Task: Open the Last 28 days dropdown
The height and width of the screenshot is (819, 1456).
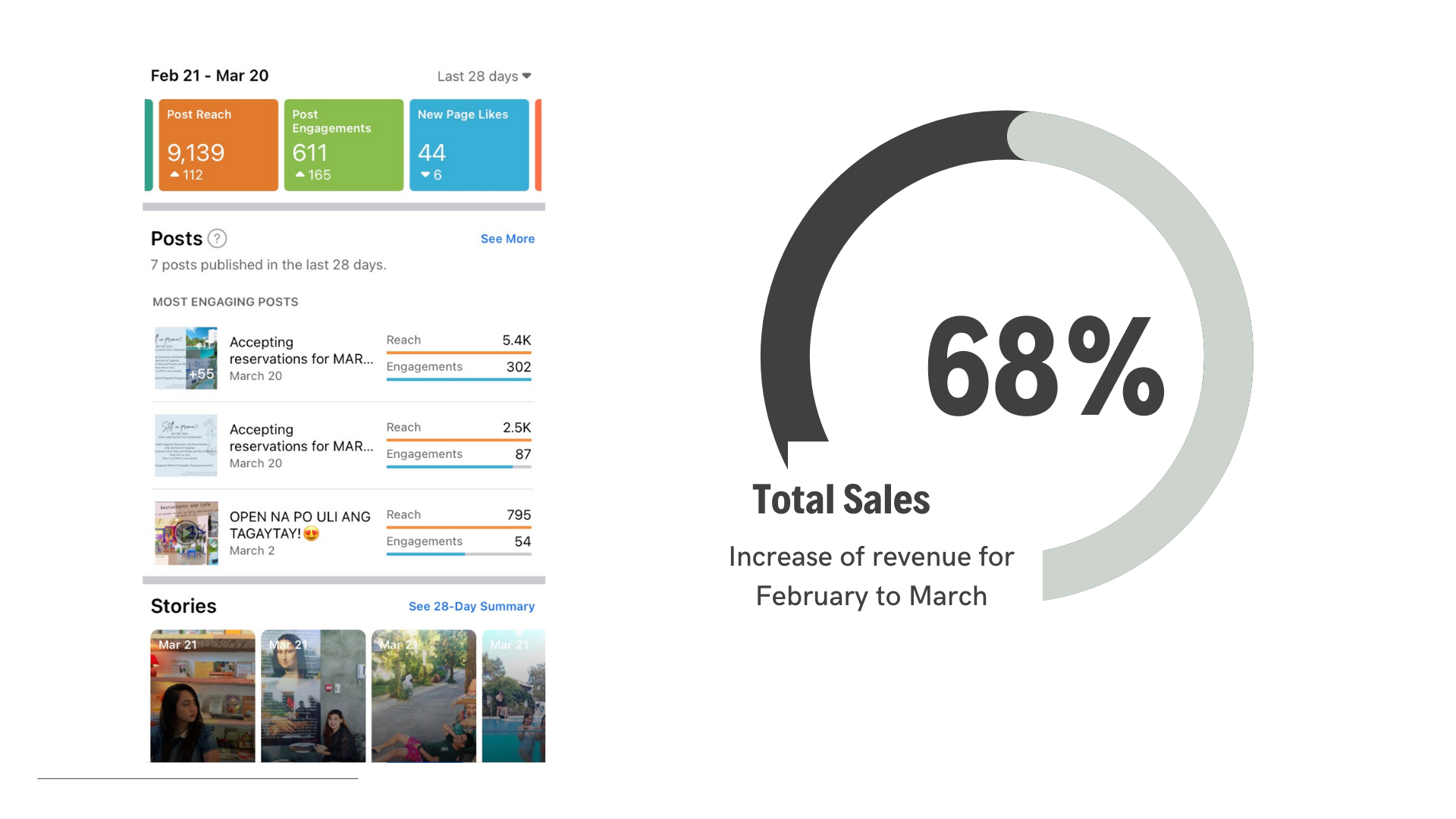Action: click(484, 77)
